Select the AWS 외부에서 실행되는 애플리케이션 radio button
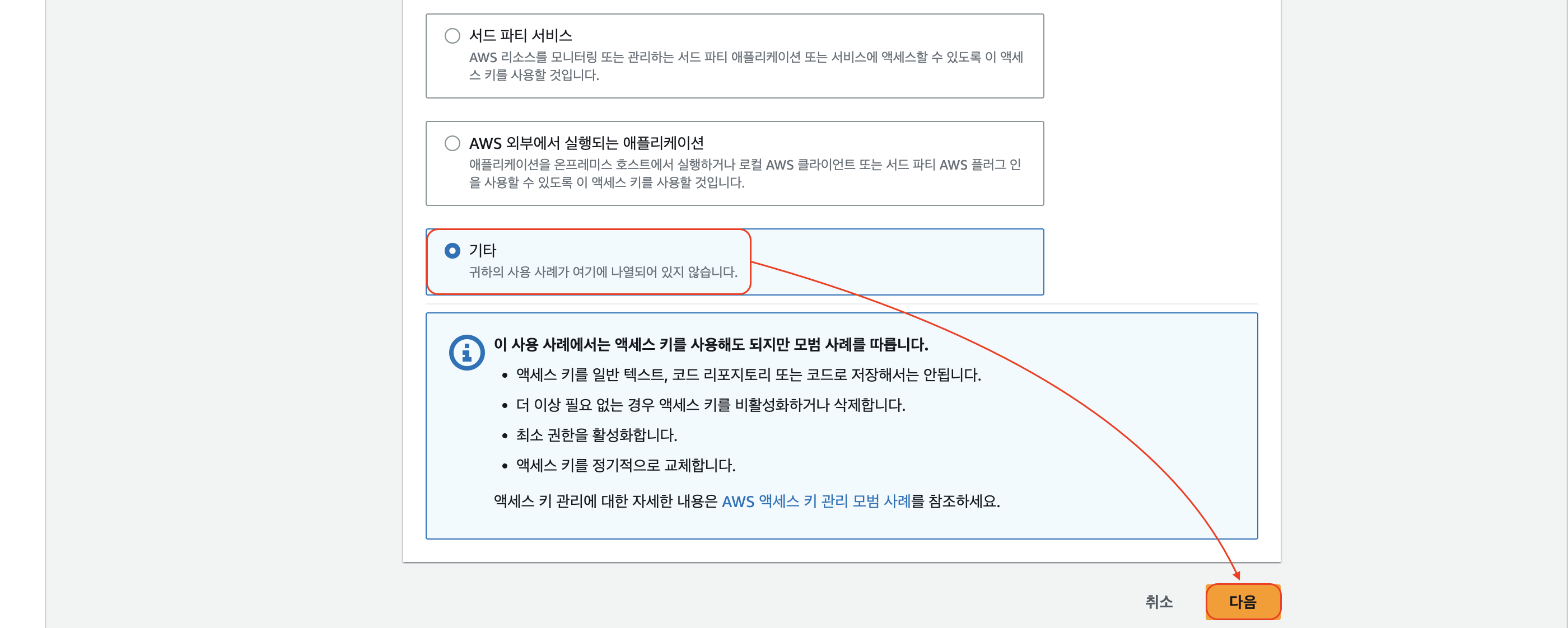Viewport: 1568px width, 628px height. 452,144
